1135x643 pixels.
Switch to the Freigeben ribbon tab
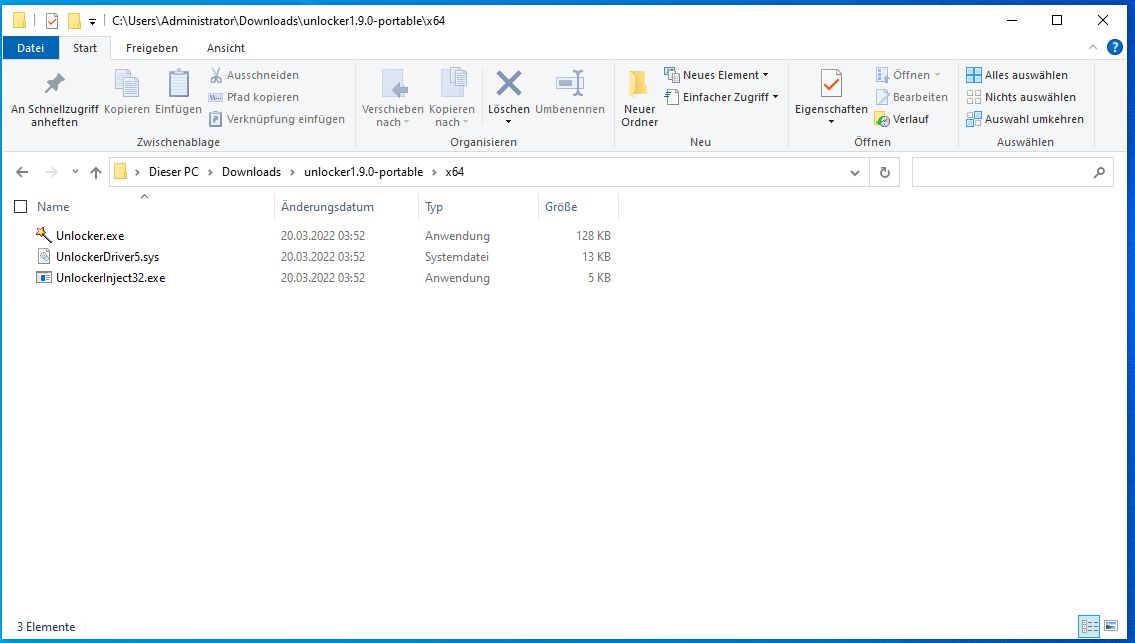click(151, 48)
